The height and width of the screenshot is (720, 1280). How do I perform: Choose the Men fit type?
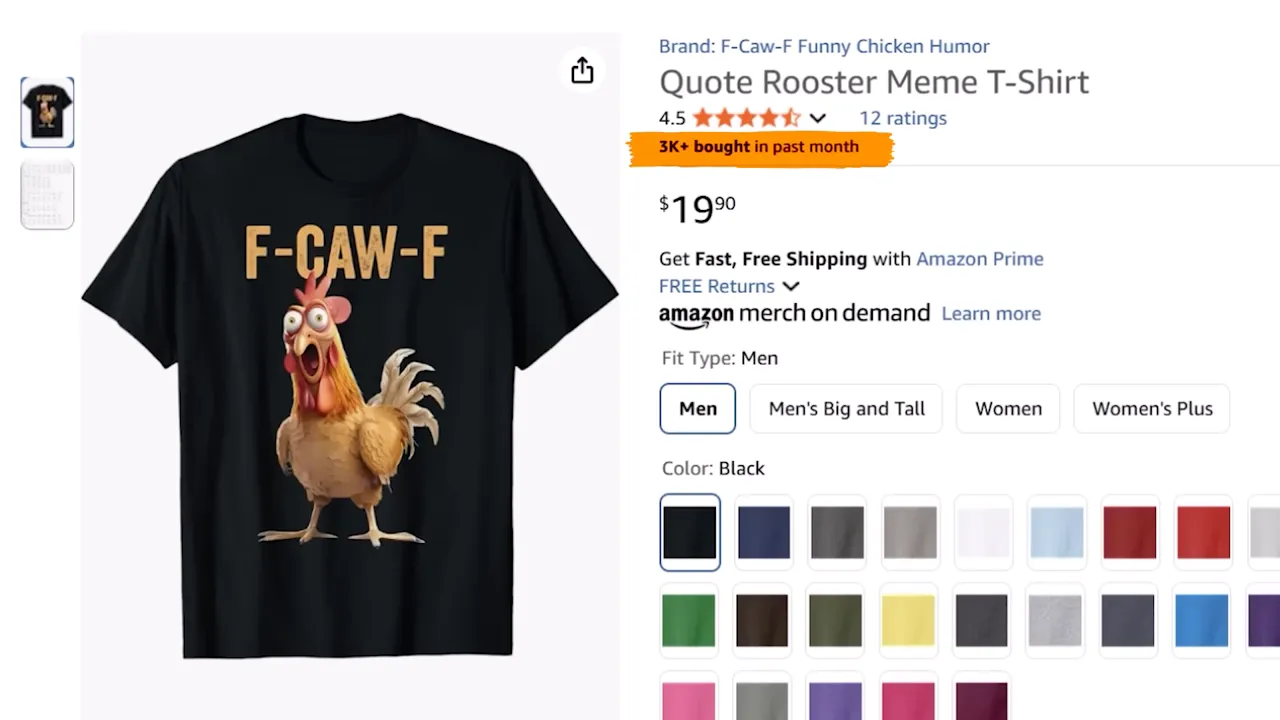tap(698, 409)
